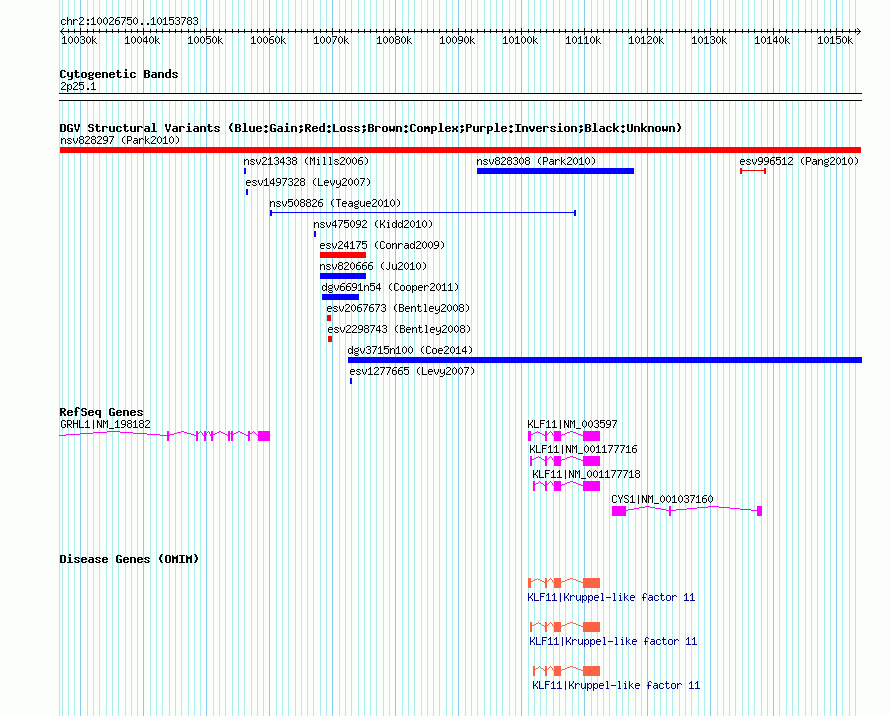Open esv1277665 (Levy2007) variant label
The image size is (890, 716).
412,371
